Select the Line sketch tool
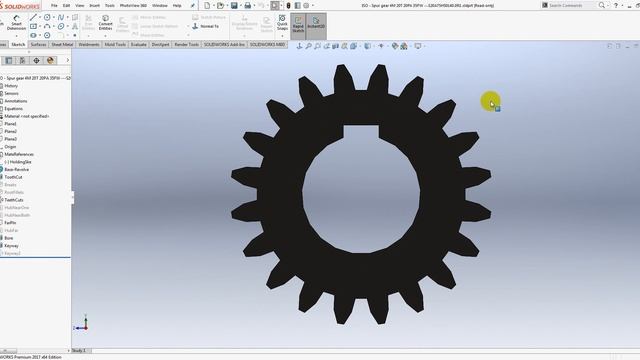 pos(33,17)
